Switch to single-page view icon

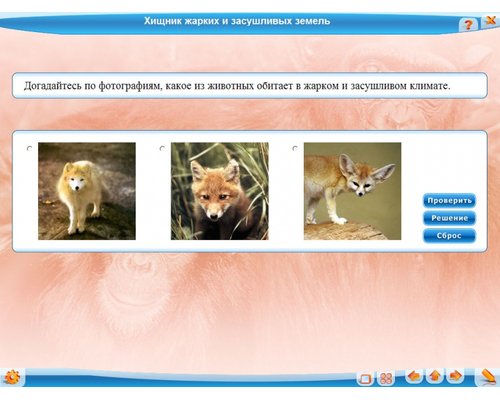[365, 379]
